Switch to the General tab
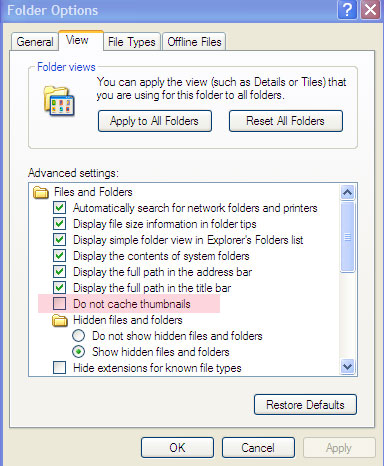 [35, 42]
